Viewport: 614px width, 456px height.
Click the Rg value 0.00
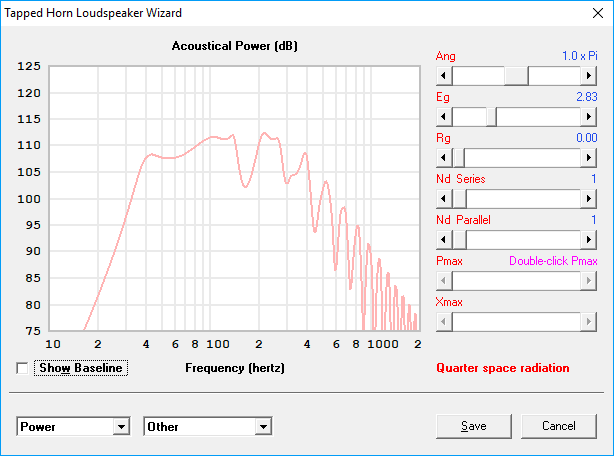tap(587, 138)
